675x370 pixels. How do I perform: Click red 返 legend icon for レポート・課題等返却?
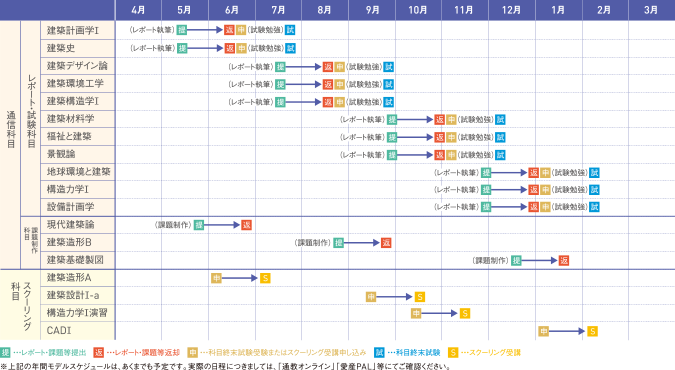point(99,352)
